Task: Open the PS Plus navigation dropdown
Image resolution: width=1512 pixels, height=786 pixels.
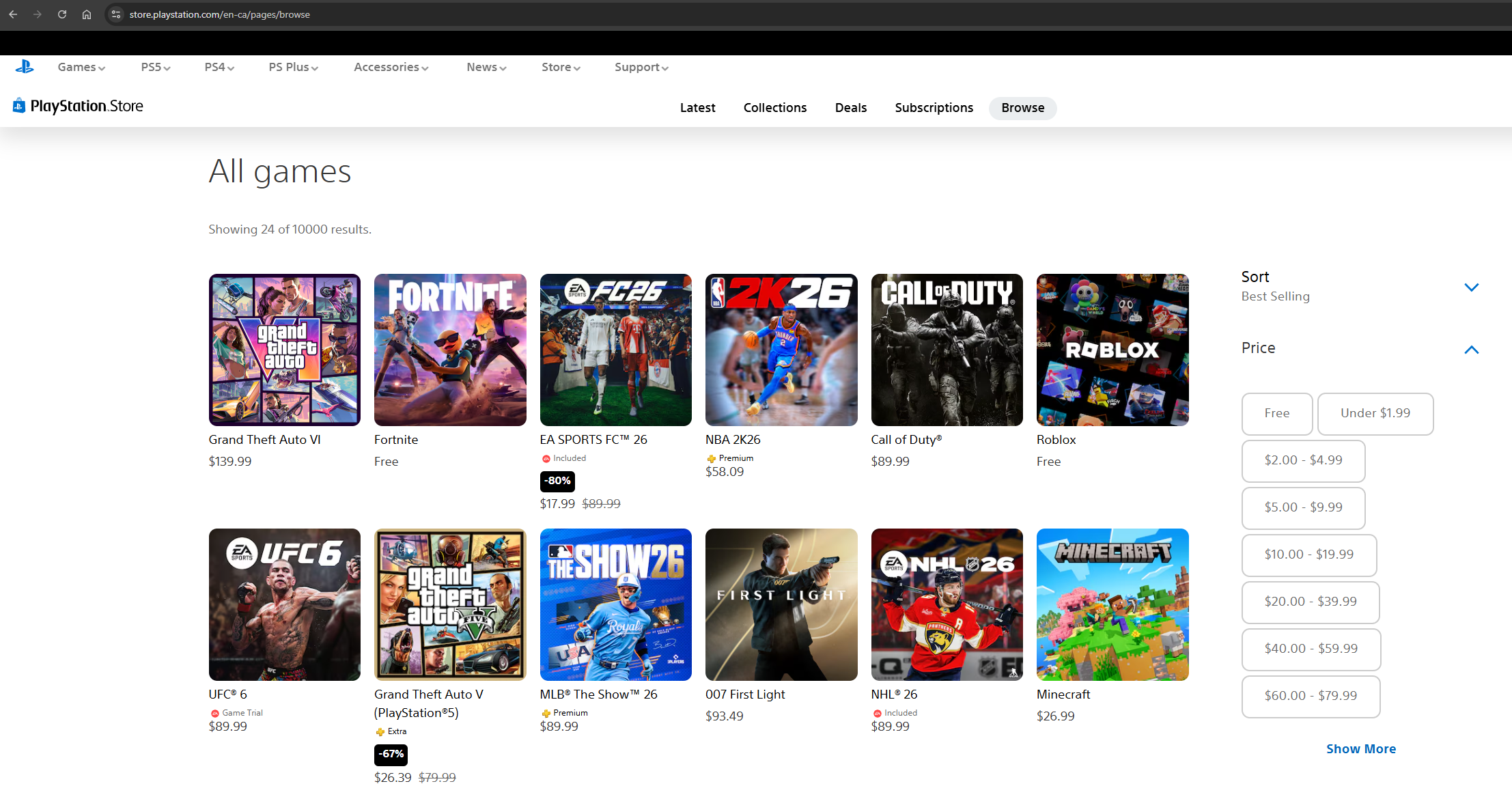Action: point(294,67)
